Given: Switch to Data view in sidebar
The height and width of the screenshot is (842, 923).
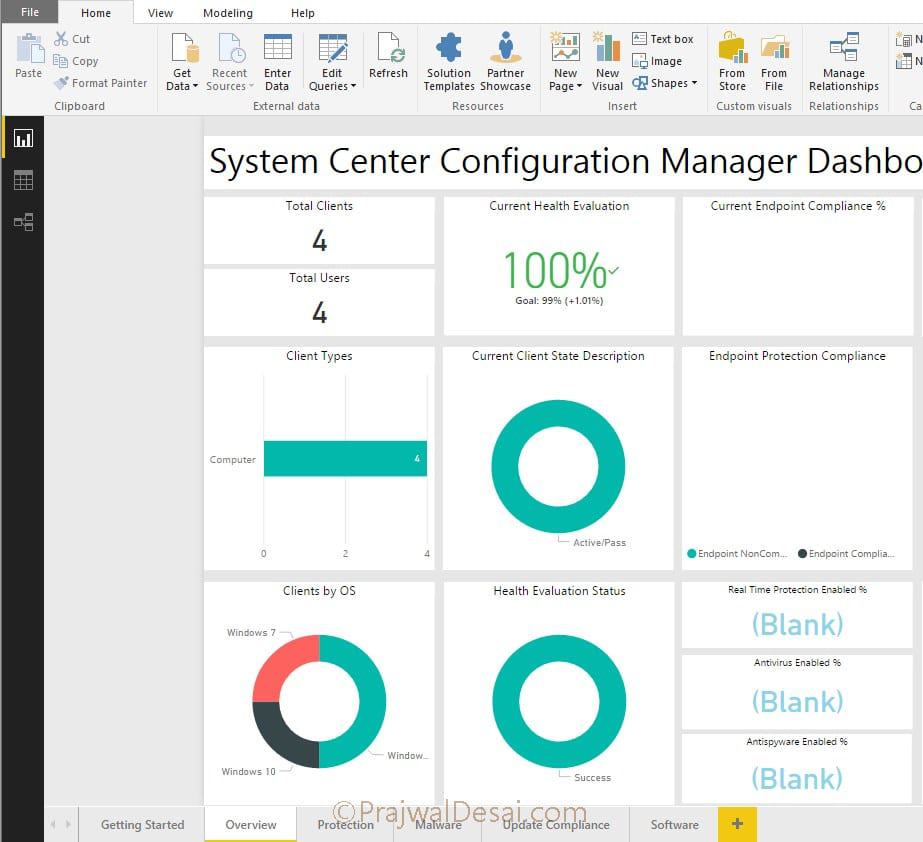Looking at the screenshot, I should (x=24, y=180).
